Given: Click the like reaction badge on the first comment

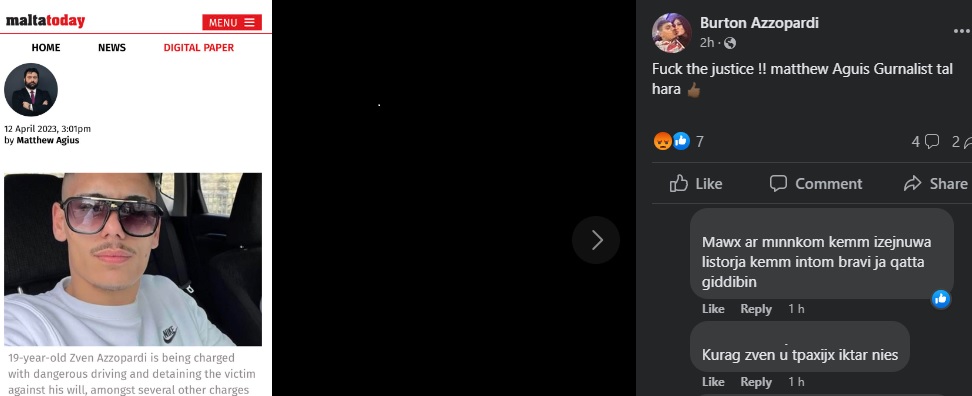Looking at the screenshot, I should click(x=940, y=299).
